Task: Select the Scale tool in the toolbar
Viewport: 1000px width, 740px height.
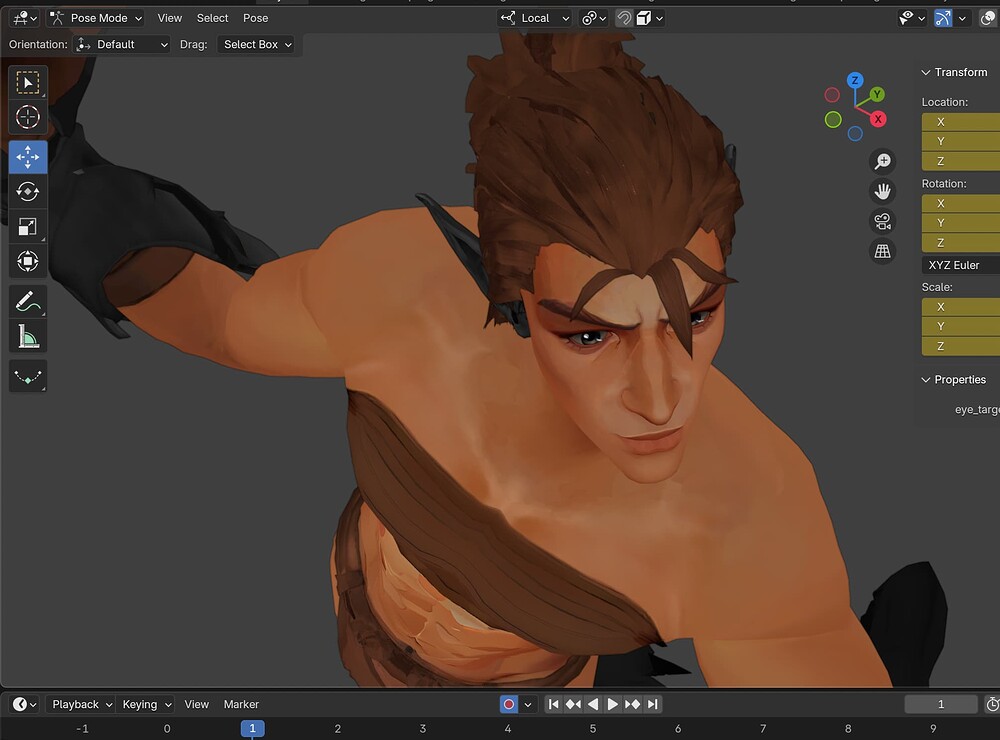Action: coord(27,226)
